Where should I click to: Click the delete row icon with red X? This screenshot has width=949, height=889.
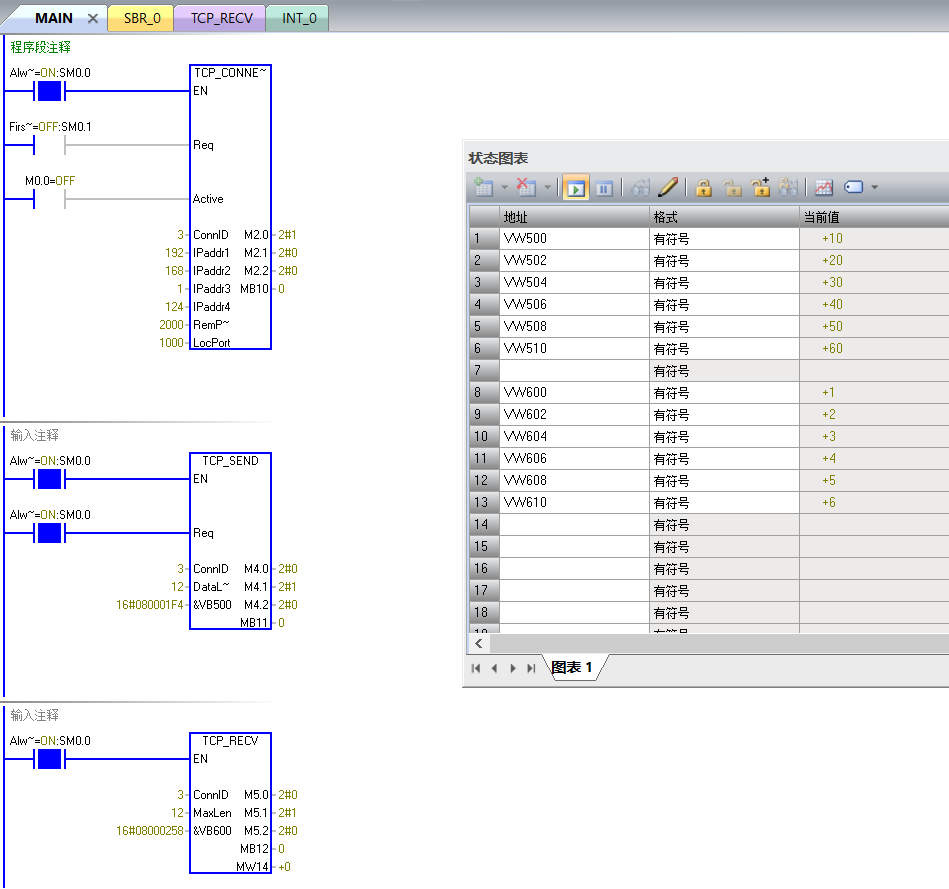click(x=527, y=187)
